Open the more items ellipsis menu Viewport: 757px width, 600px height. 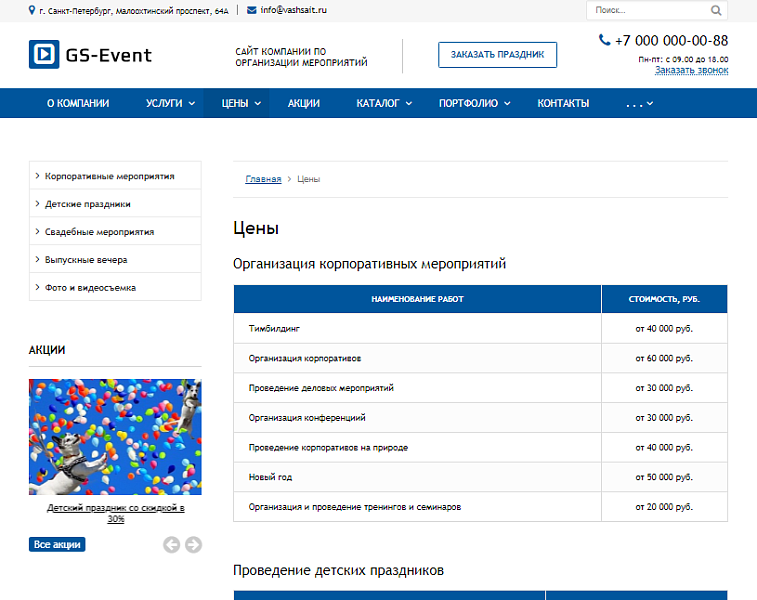click(639, 103)
